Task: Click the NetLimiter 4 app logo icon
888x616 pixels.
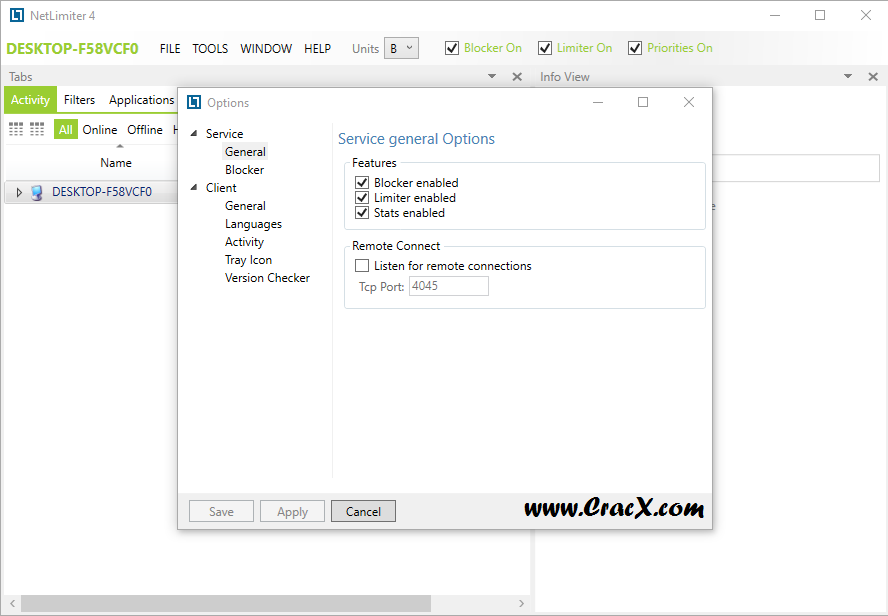Action: [x=16, y=16]
